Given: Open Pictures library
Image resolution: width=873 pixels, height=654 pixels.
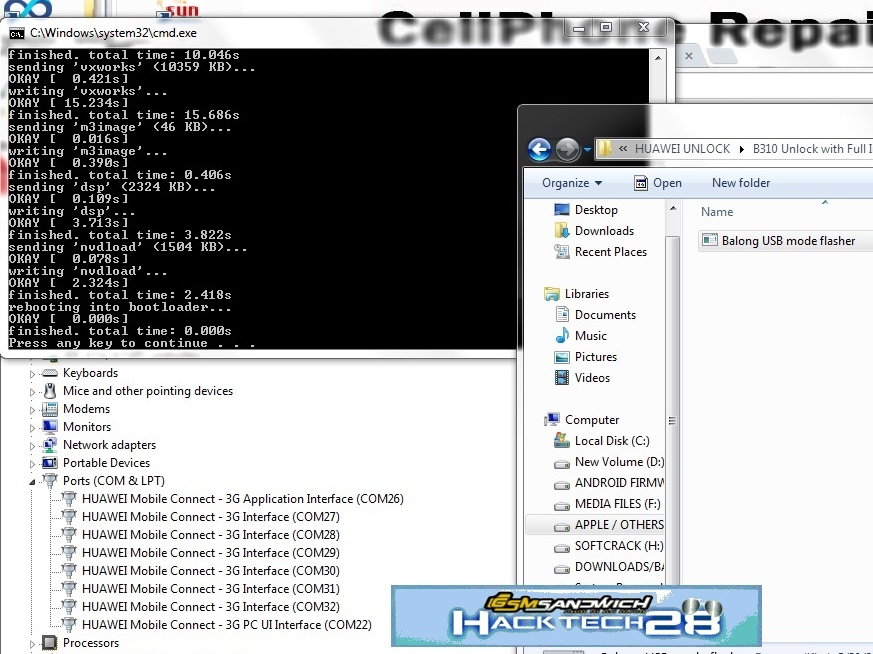Looking at the screenshot, I should 586,357.
